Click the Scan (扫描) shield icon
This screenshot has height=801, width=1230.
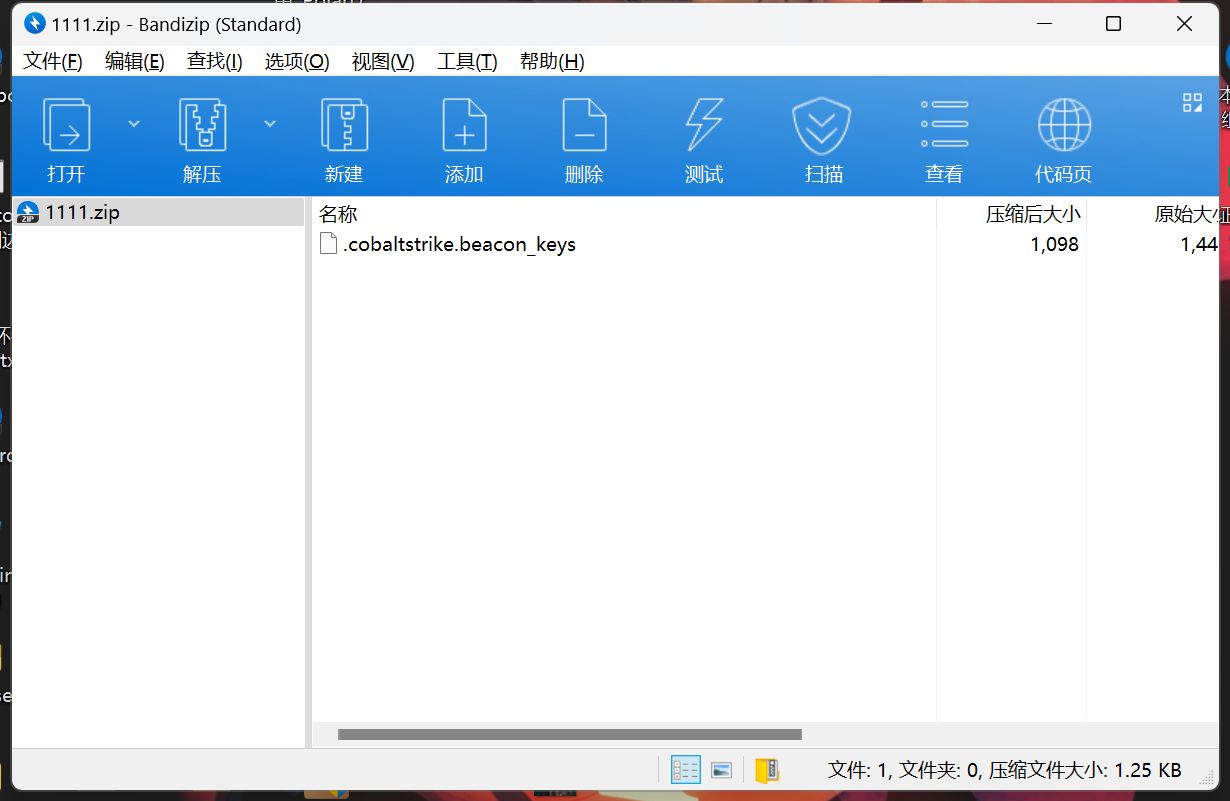(822, 126)
